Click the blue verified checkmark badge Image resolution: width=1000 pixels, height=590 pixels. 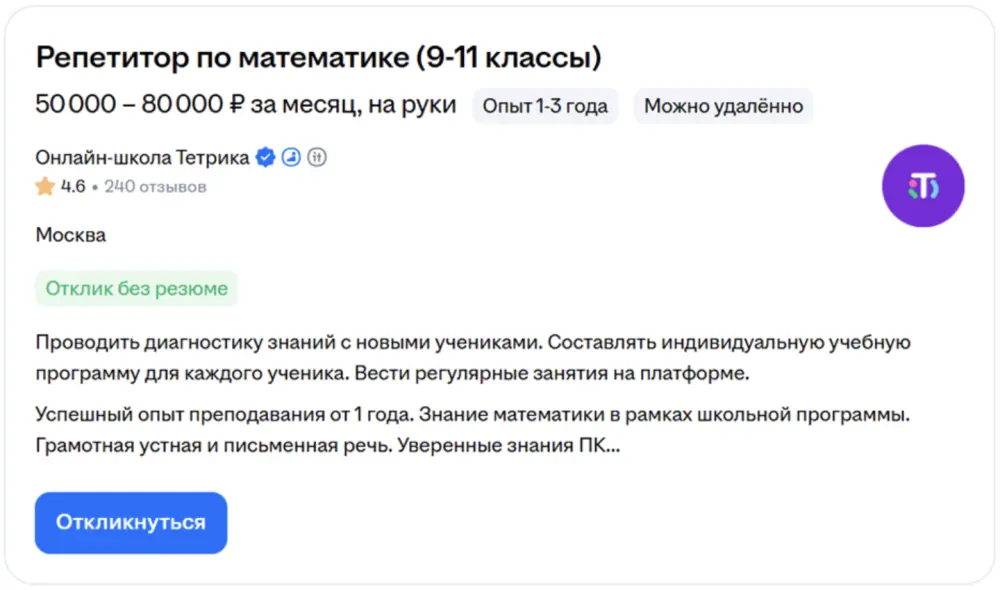pos(265,158)
